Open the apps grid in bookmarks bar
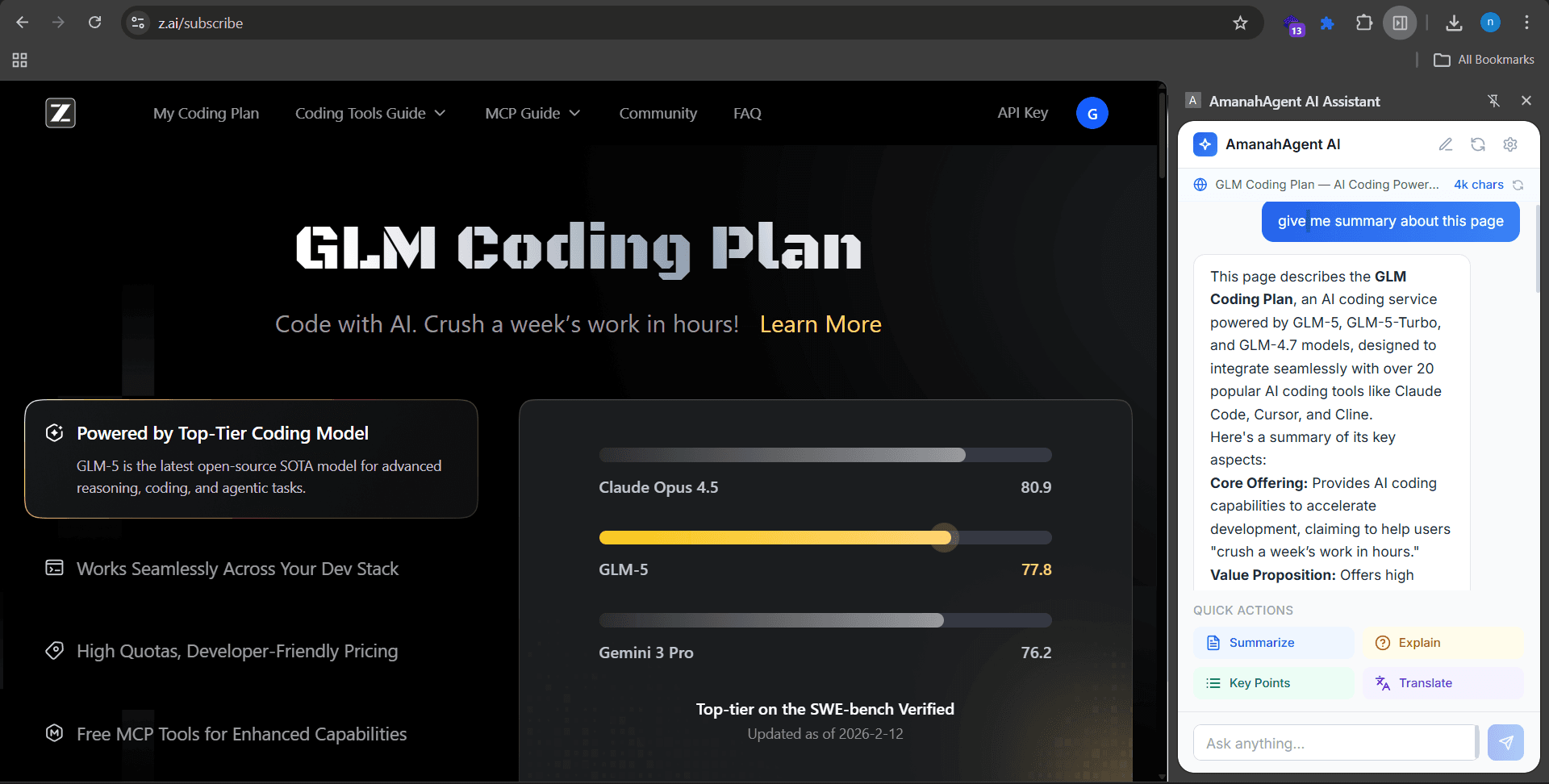1549x784 pixels. click(x=20, y=60)
